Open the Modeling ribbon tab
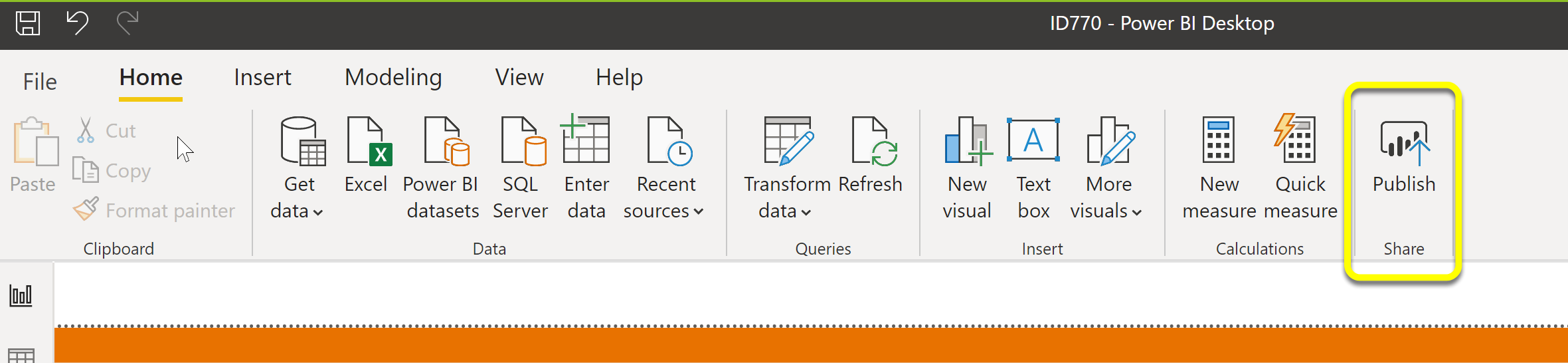1568x363 pixels. (x=393, y=78)
